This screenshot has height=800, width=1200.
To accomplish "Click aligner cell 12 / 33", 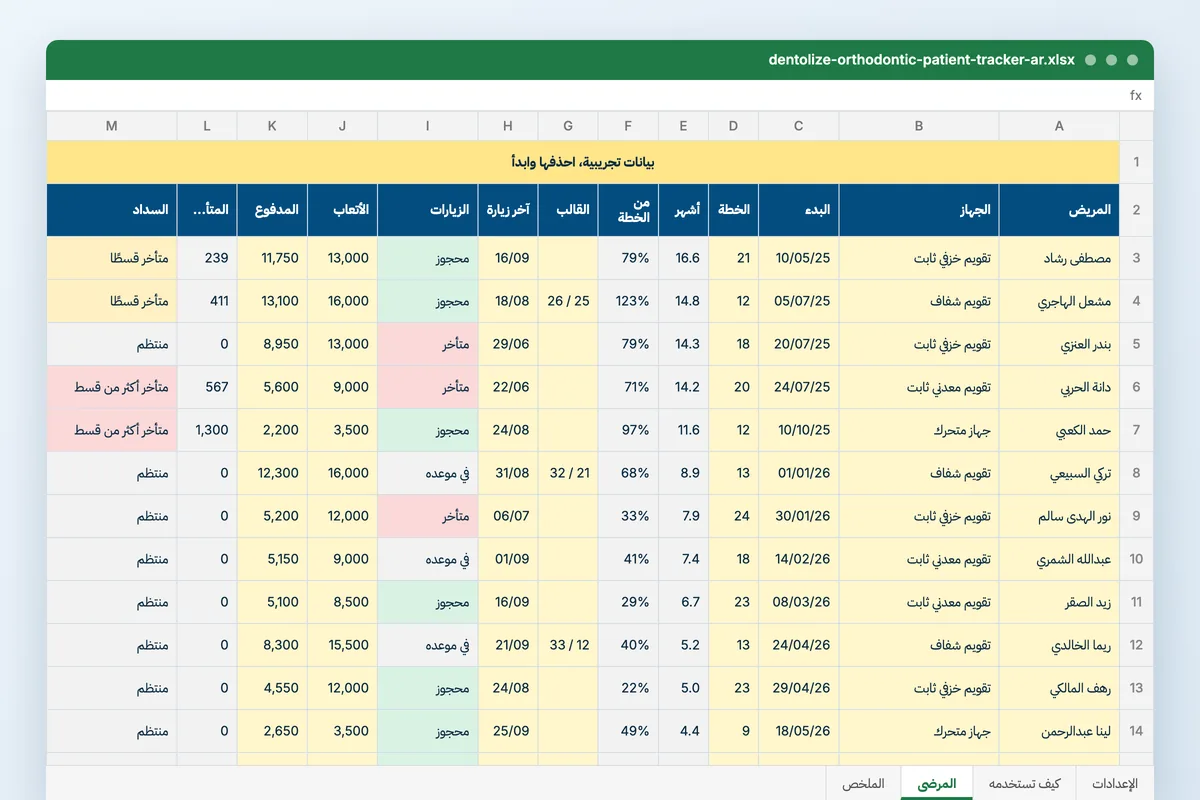I will click(x=568, y=645).
